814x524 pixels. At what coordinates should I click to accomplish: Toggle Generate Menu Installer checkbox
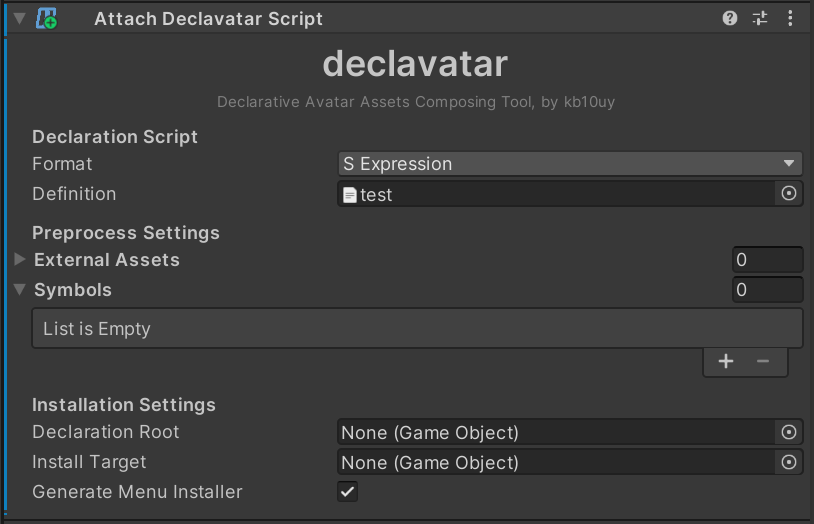click(347, 492)
